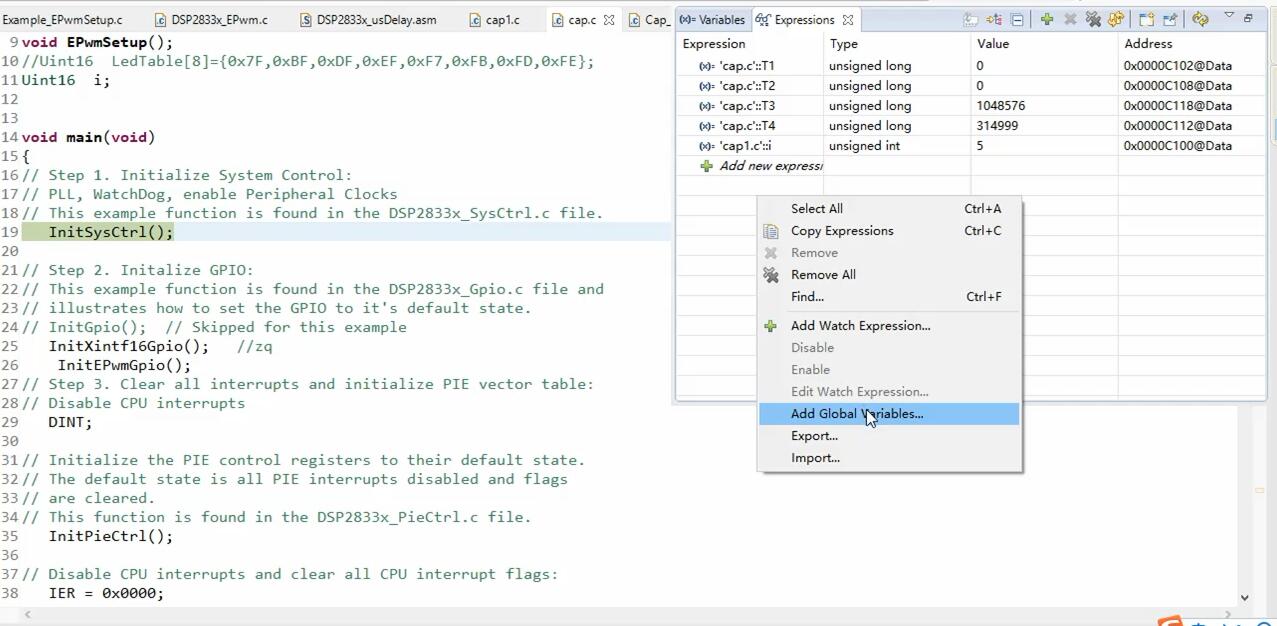Click the Uint16 i; declaration line
Viewport: 1277px width, 626px height.
[66, 80]
